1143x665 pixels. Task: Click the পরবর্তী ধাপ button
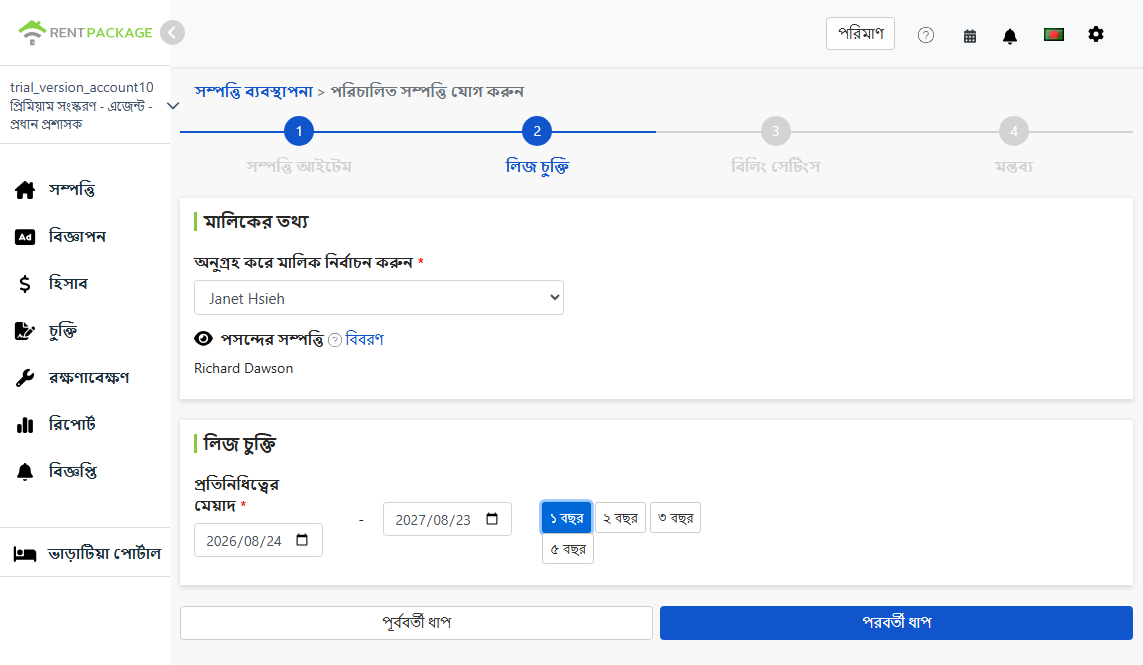897,623
